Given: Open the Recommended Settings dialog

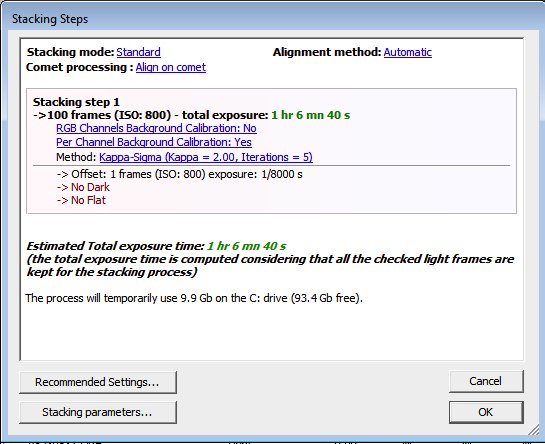Looking at the screenshot, I should click(98, 382).
